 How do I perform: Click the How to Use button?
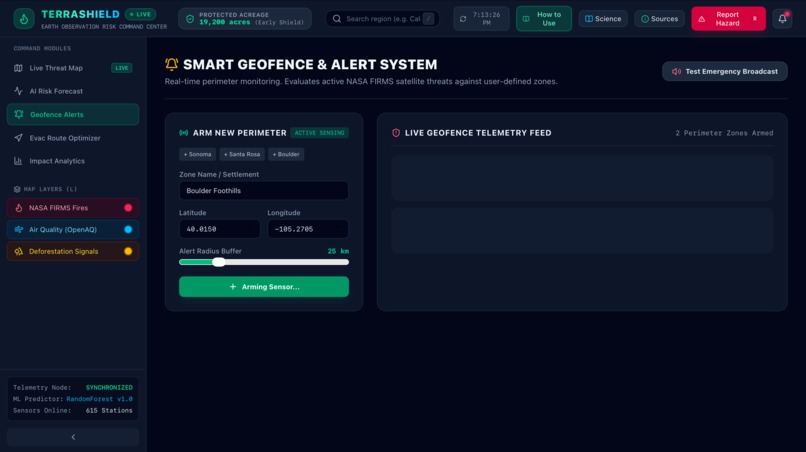click(x=544, y=19)
